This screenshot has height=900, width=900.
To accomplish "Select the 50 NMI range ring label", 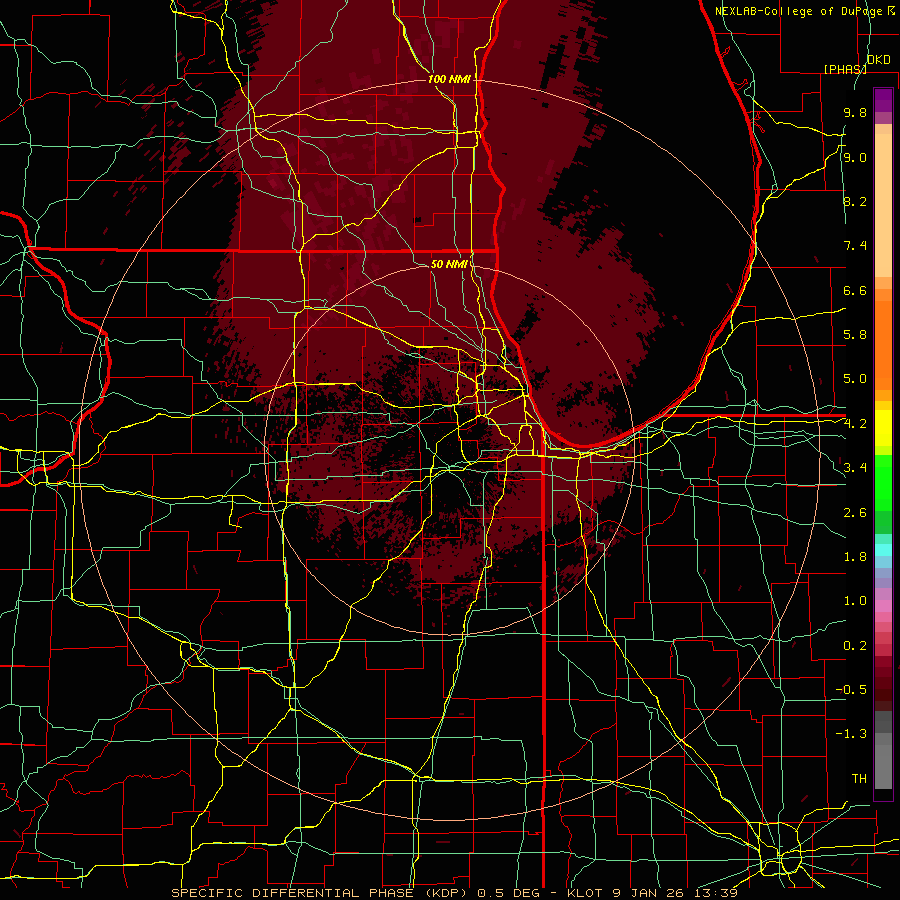I will pos(449,264).
